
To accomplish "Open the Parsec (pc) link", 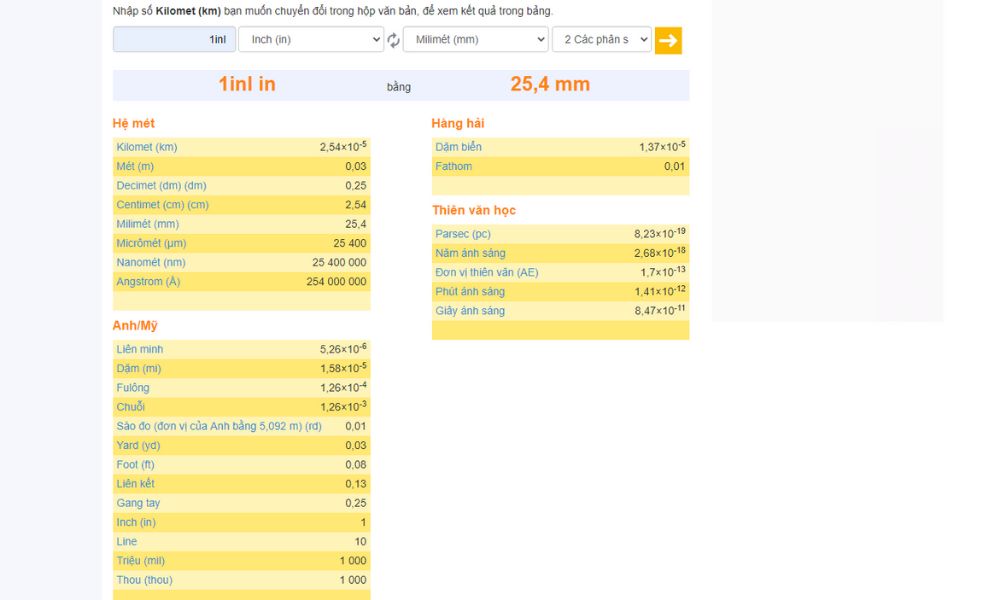I will [463, 234].
